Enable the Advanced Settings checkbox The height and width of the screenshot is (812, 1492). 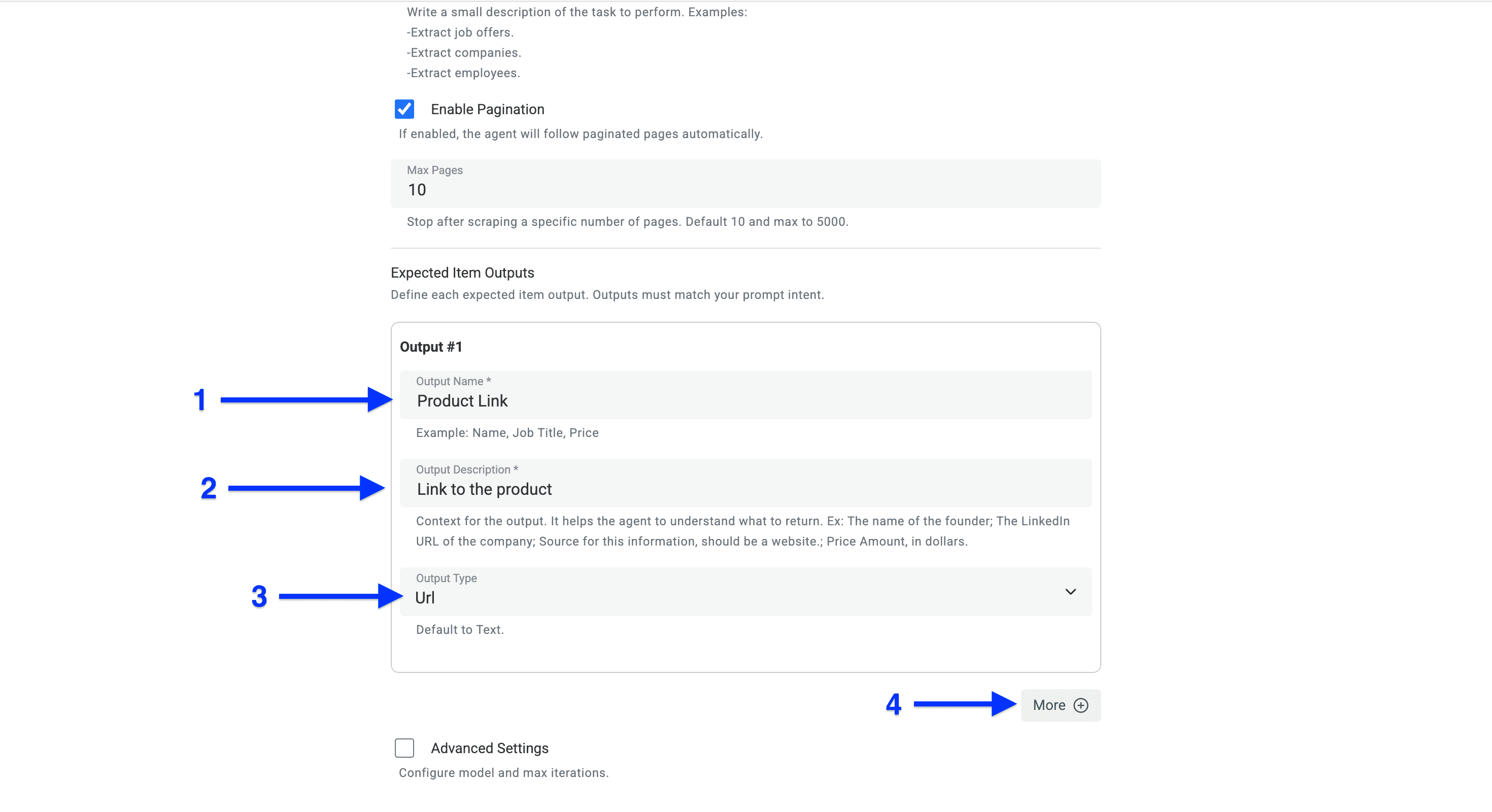click(404, 748)
